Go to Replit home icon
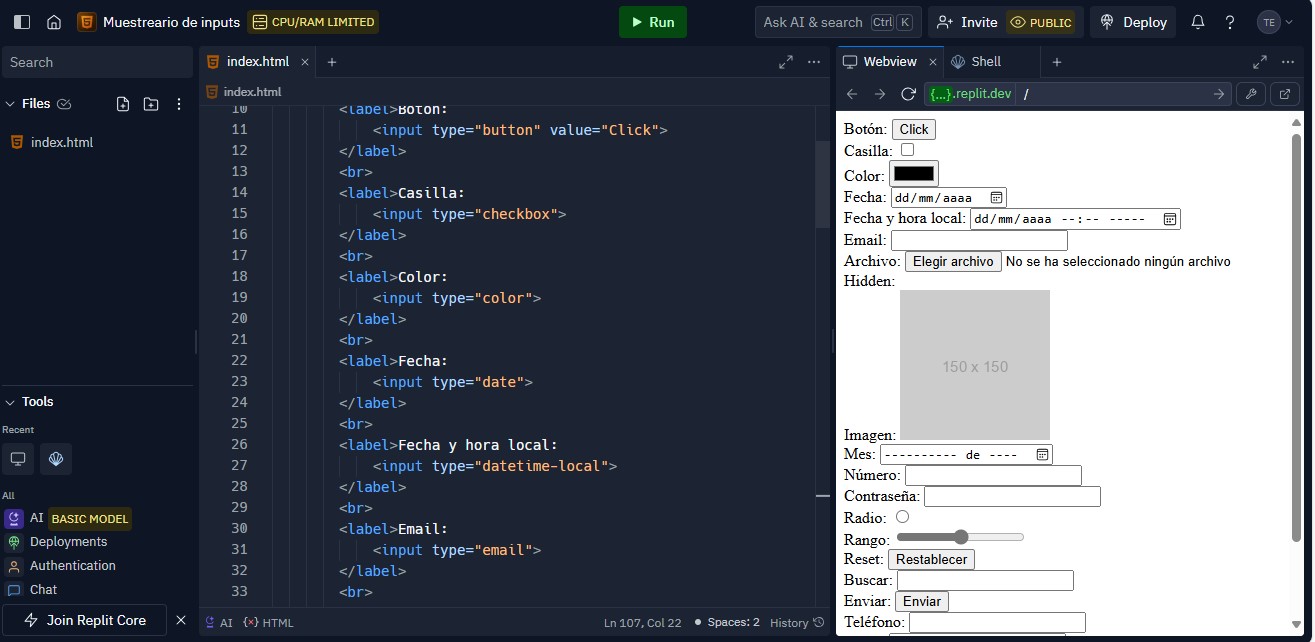Screen dimensions: 1315x642 tap(54, 22)
